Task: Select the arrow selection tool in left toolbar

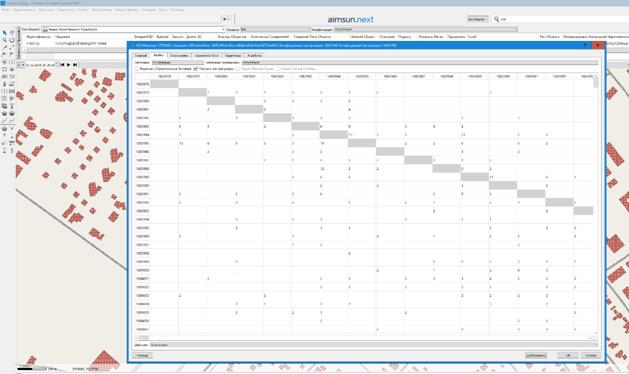Action: click(x=4, y=33)
